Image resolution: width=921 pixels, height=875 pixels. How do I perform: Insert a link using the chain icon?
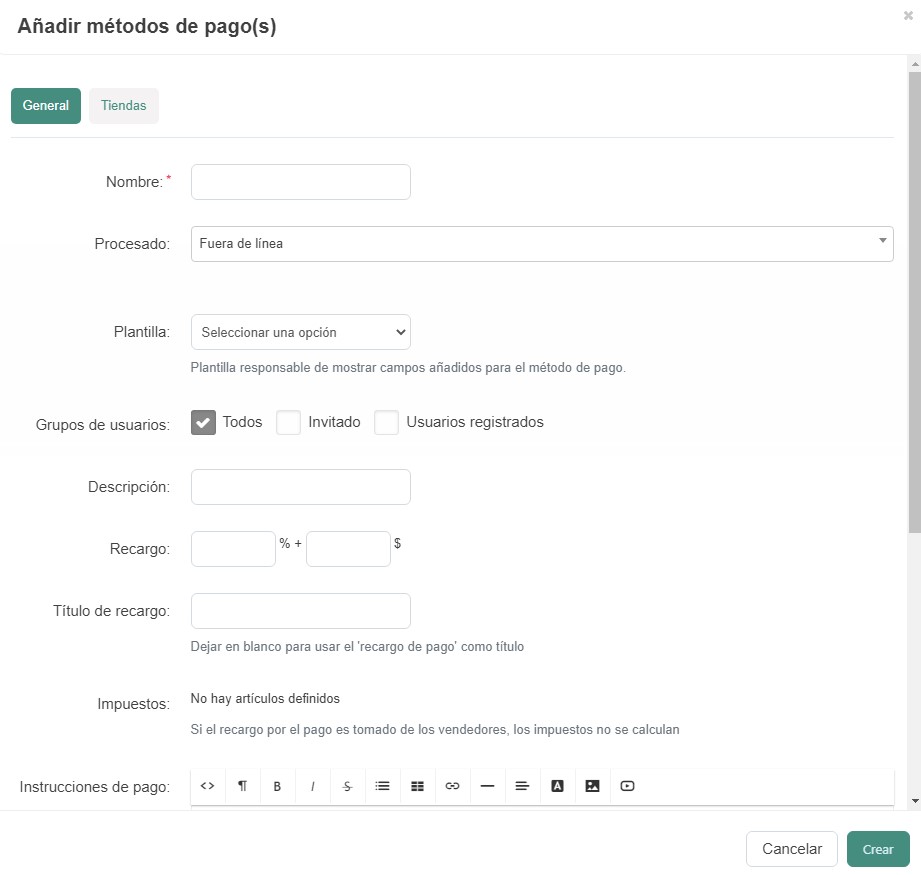(452, 786)
